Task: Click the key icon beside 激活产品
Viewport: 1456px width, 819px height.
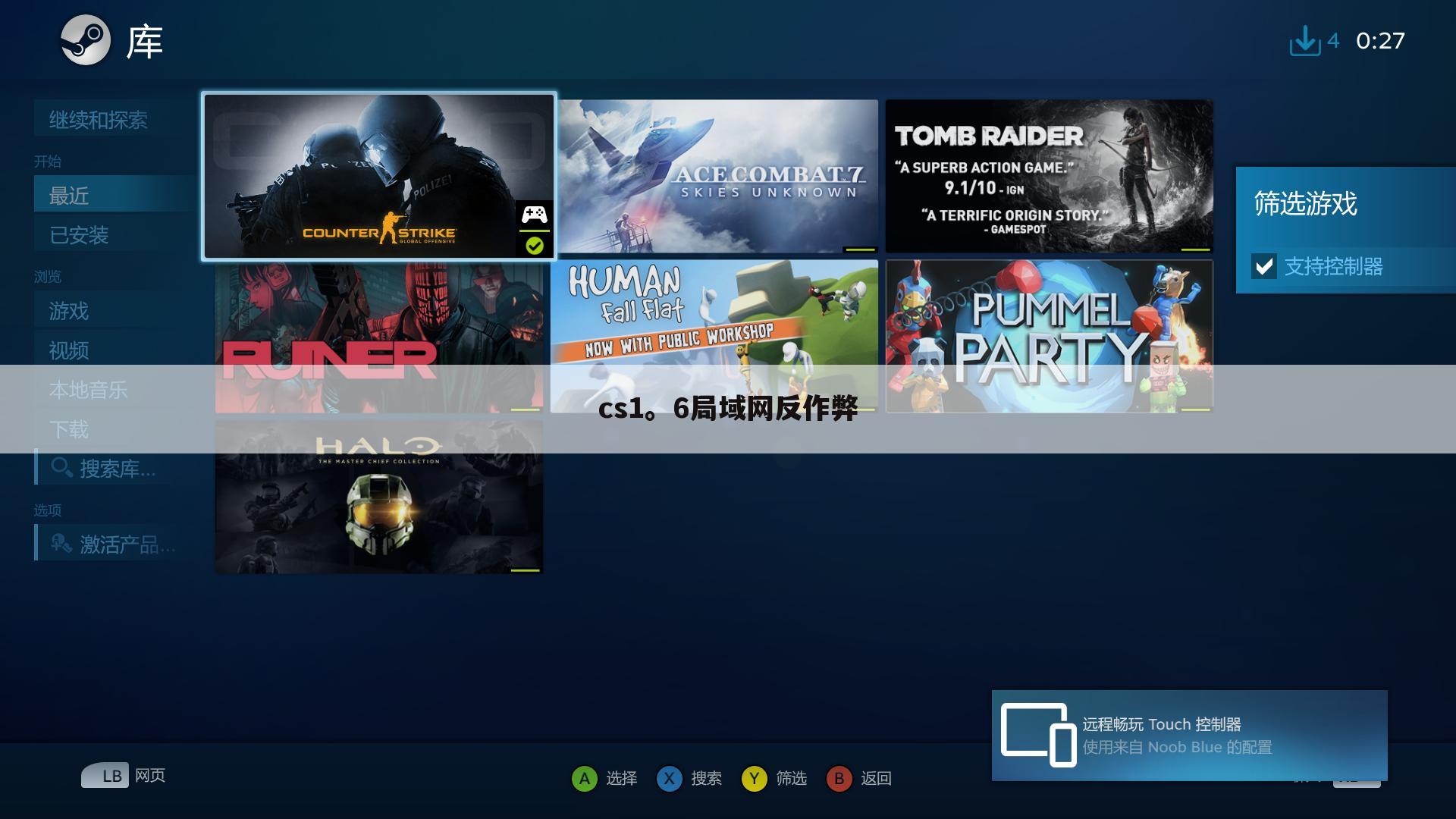Action: tap(61, 543)
